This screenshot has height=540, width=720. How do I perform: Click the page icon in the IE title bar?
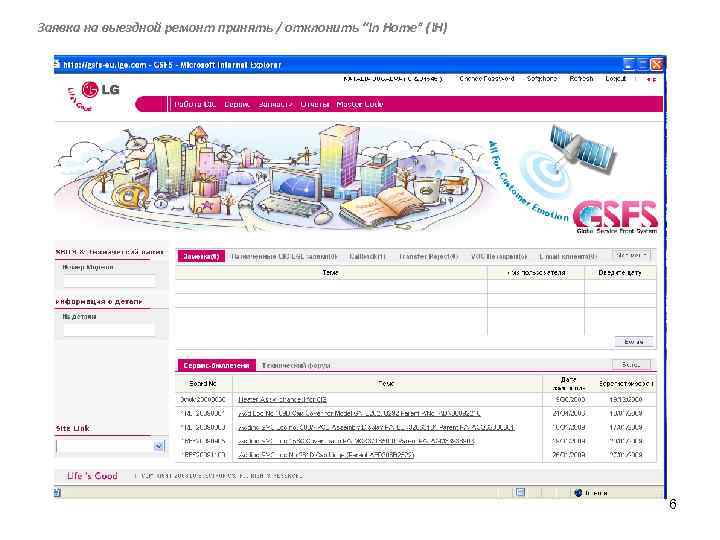[57, 65]
